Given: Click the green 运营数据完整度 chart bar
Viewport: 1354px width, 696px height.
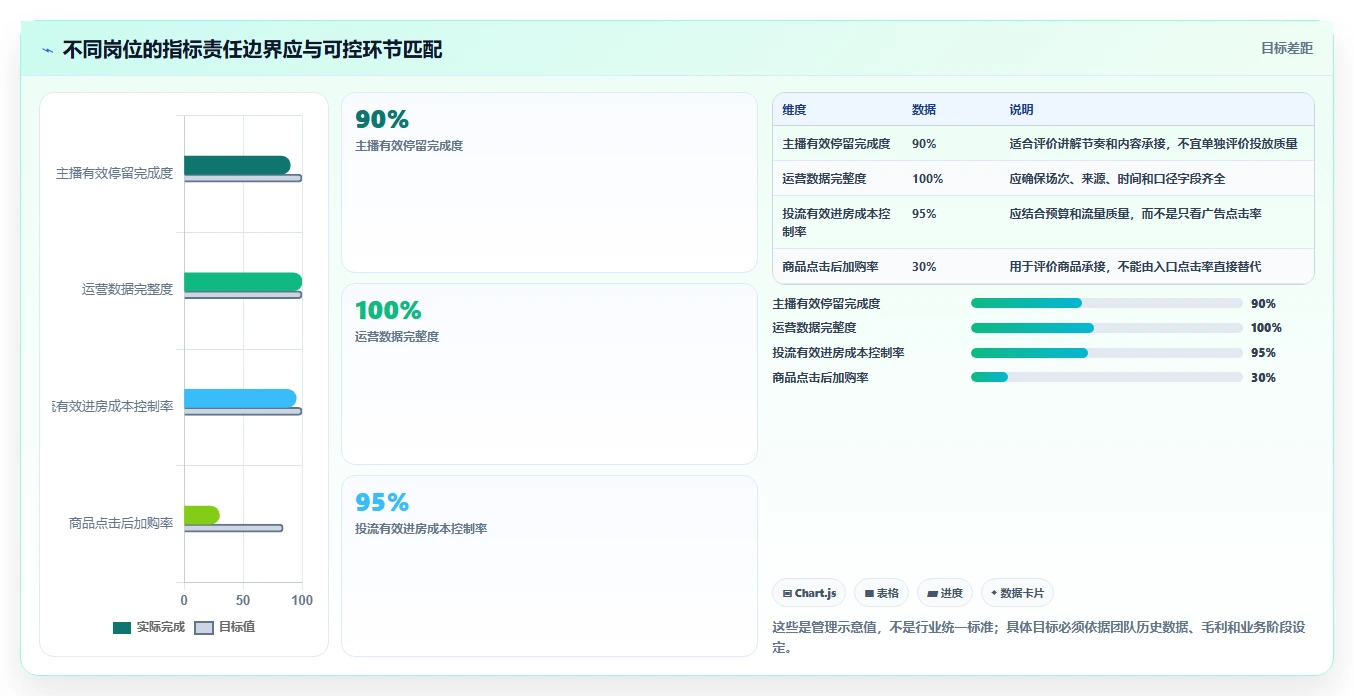Looking at the screenshot, I should 243,282.
